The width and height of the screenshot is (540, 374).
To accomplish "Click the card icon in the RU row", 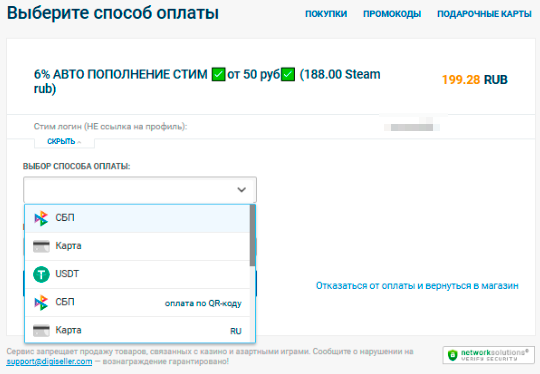I will click(41, 331).
